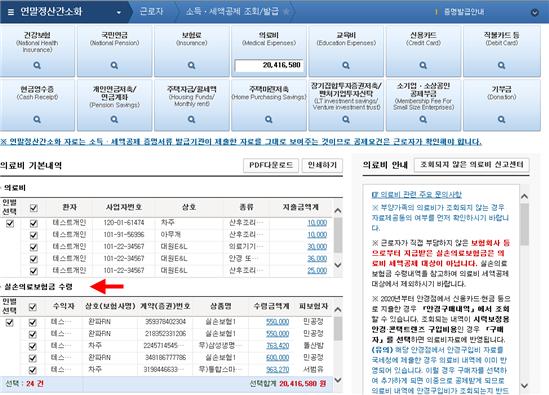Toggle 인별선택 checkbox in 의료비 table
549x395 pixels.
tap(10, 223)
